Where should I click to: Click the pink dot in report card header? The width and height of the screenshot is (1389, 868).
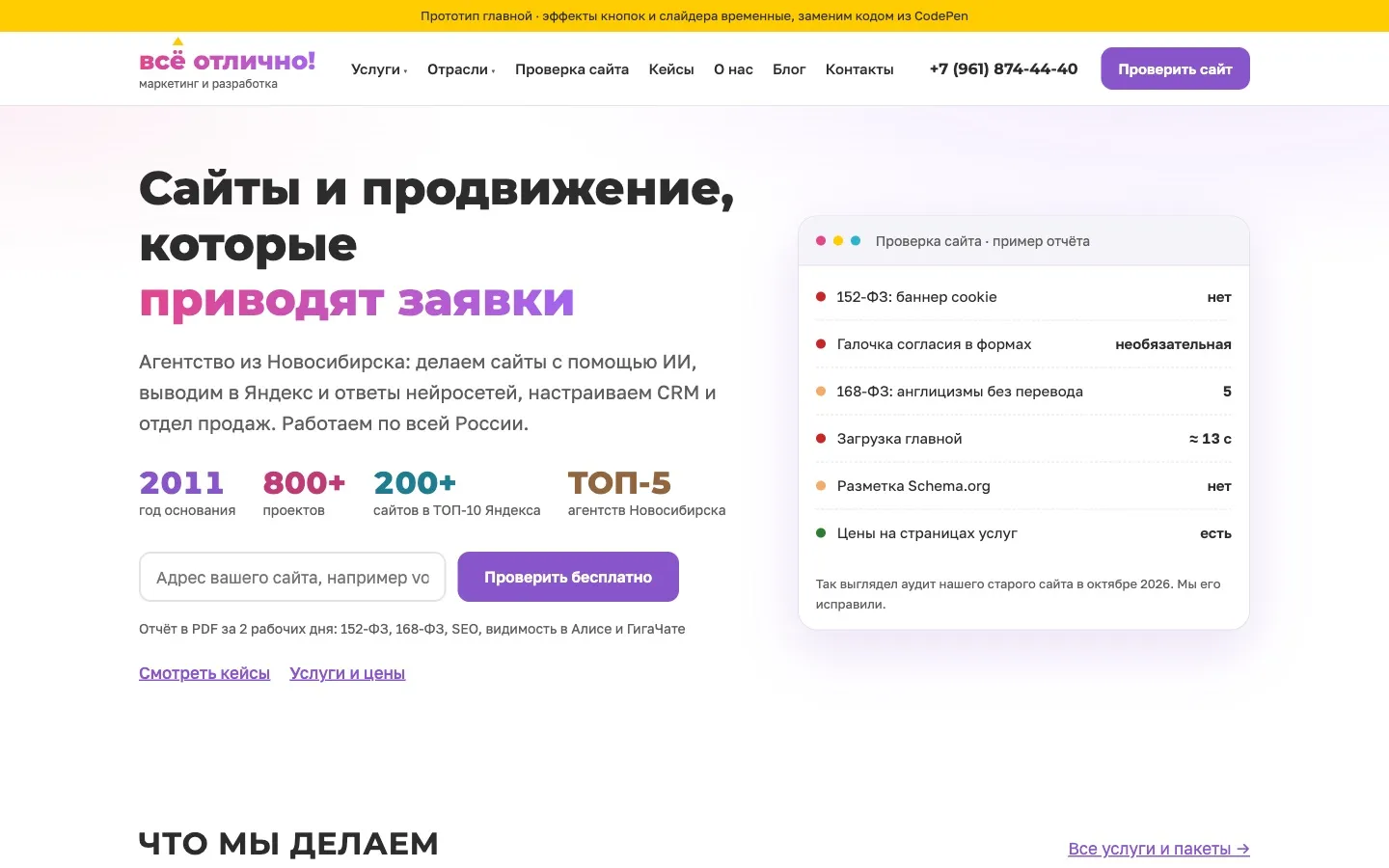tap(821, 241)
